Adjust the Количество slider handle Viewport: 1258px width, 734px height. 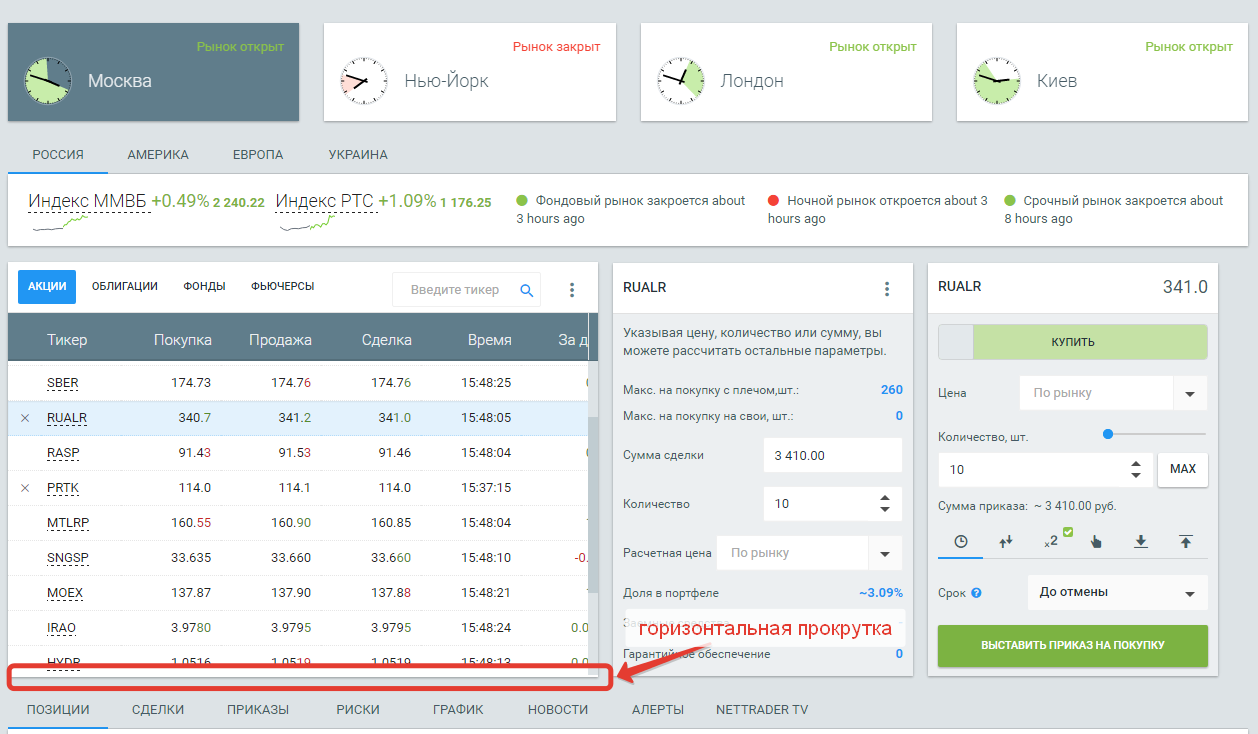coord(1108,434)
